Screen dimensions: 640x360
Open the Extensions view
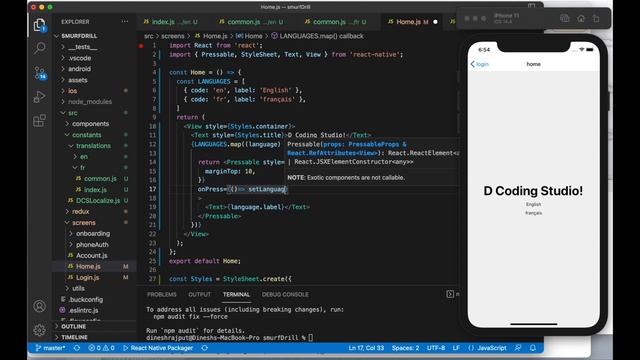[40, 121]
